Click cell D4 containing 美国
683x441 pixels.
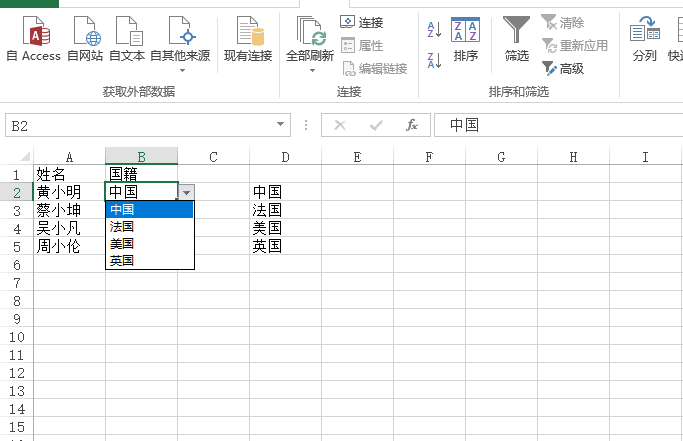pos(285,228)
